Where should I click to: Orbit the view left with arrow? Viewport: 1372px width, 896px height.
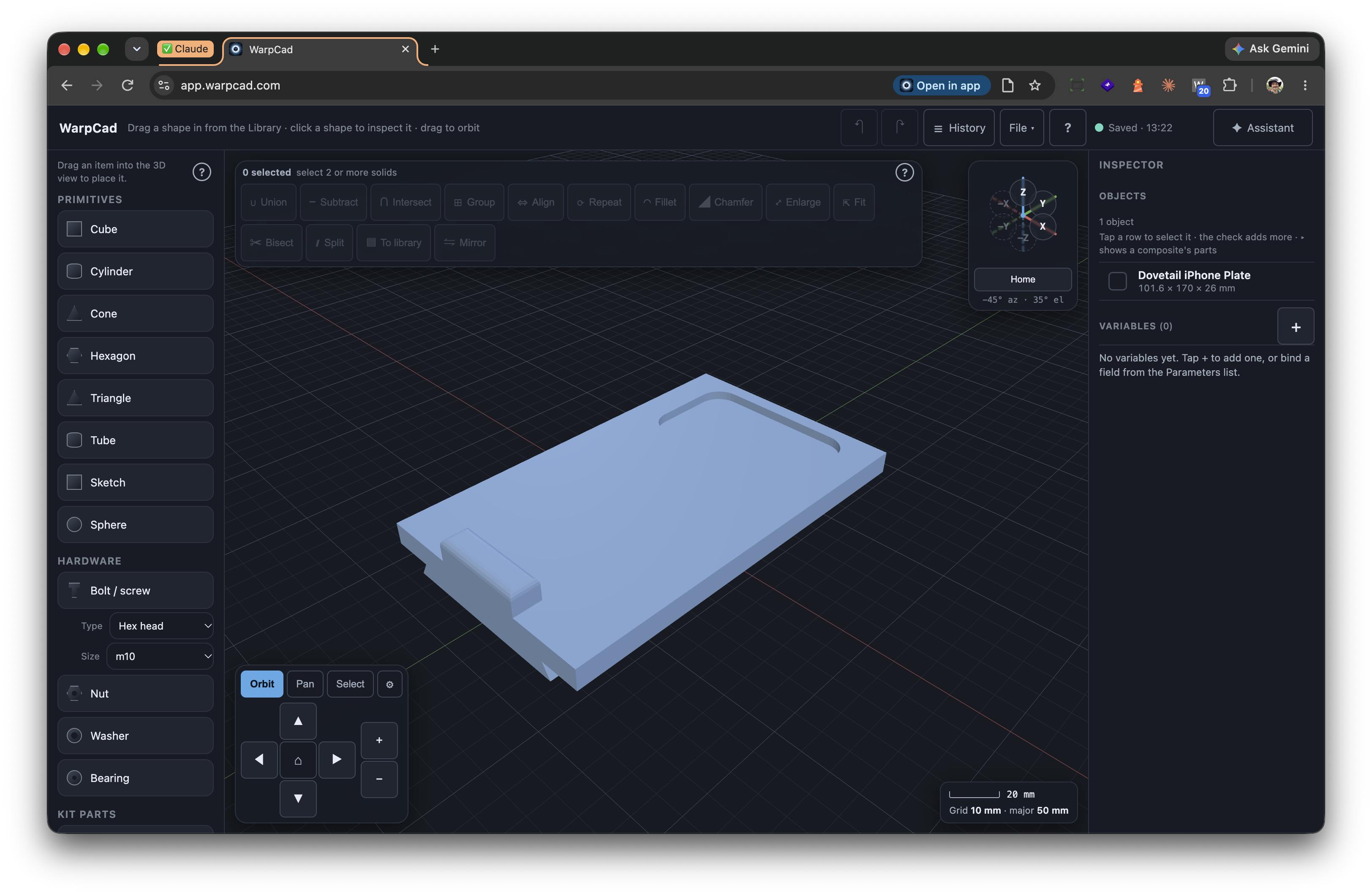point(259,760)
